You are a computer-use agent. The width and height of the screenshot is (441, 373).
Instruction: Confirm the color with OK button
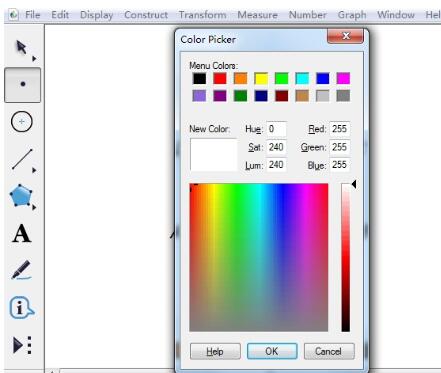pos(272,351)
